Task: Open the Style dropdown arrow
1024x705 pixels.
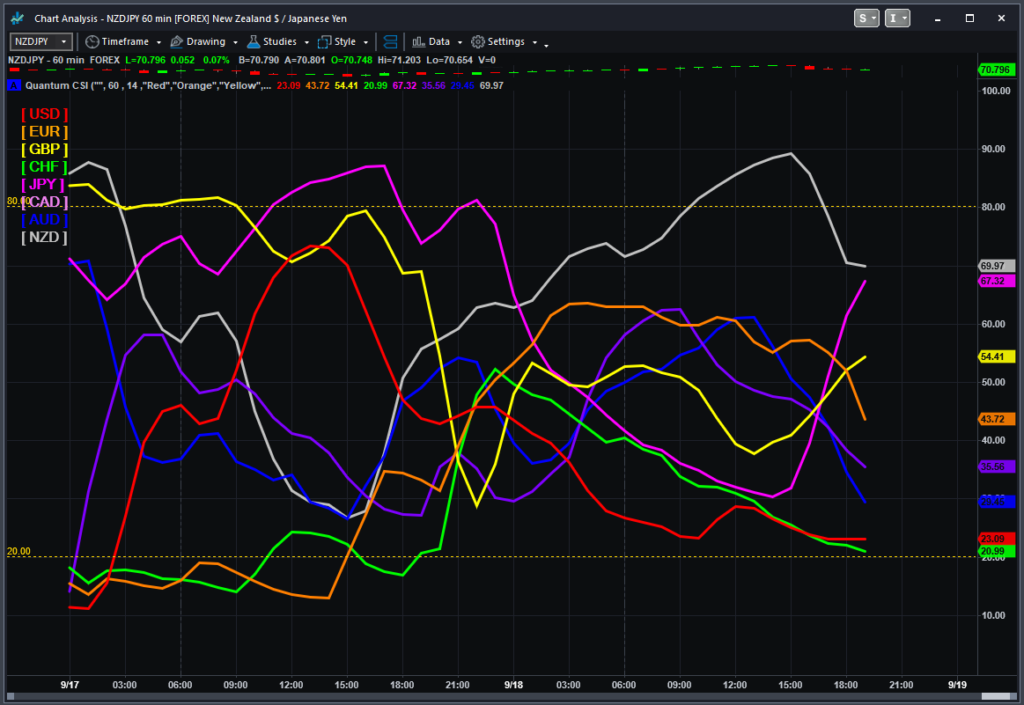Action: click(x=364, y=42)
